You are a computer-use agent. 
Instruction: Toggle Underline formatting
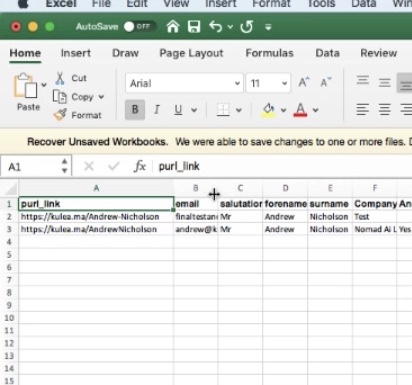coord(178,109)
